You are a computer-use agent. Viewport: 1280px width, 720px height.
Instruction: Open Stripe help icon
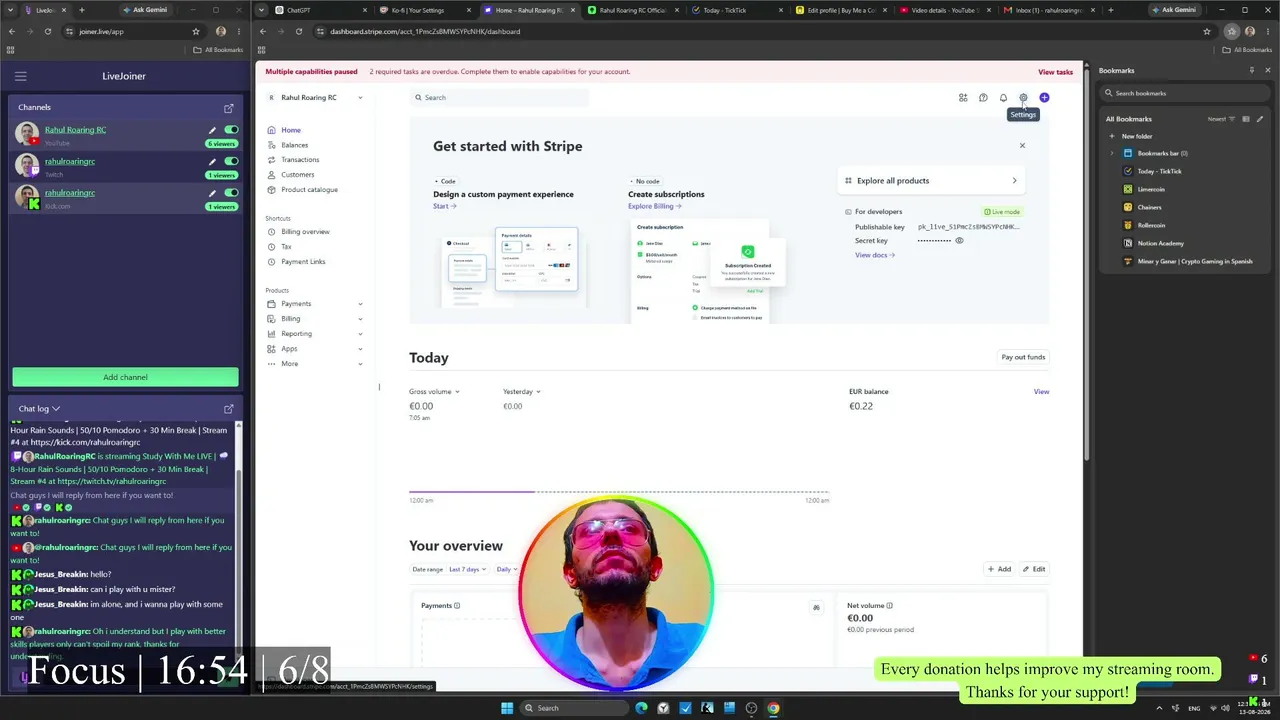(x=983, y=98)
